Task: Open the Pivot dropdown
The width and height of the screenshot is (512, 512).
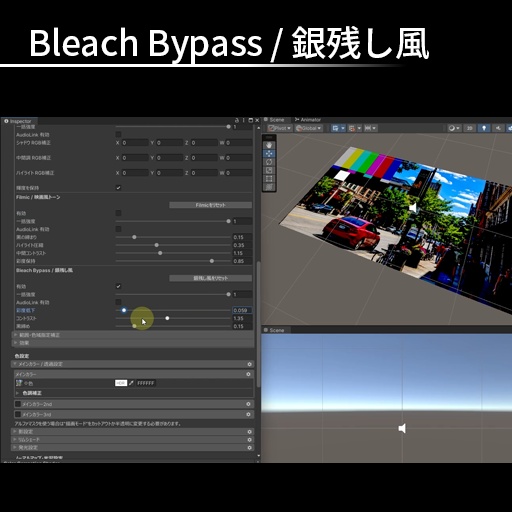Action: [280, 128]
